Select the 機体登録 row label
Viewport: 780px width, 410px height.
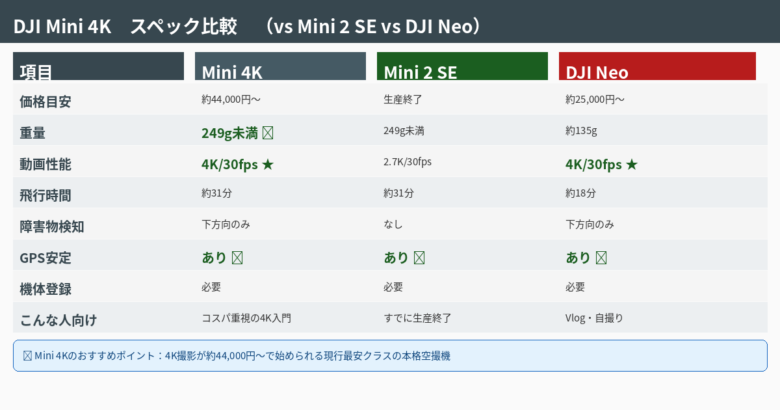(x=45, y=289)
